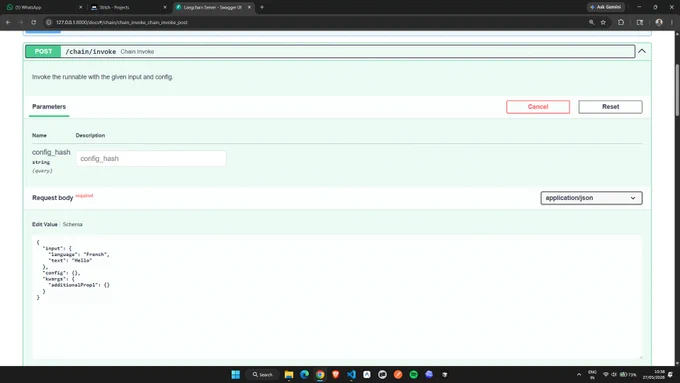680x383 pixels.
Task: Open the orange round app on taskbar
Action: click(398, 374)
